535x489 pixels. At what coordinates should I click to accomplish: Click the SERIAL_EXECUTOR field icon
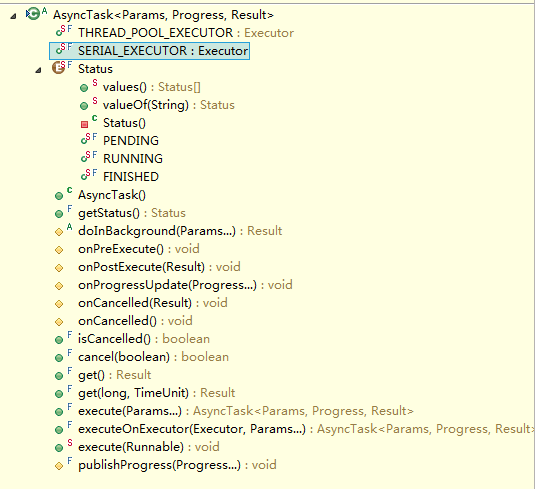coord(64,49)
